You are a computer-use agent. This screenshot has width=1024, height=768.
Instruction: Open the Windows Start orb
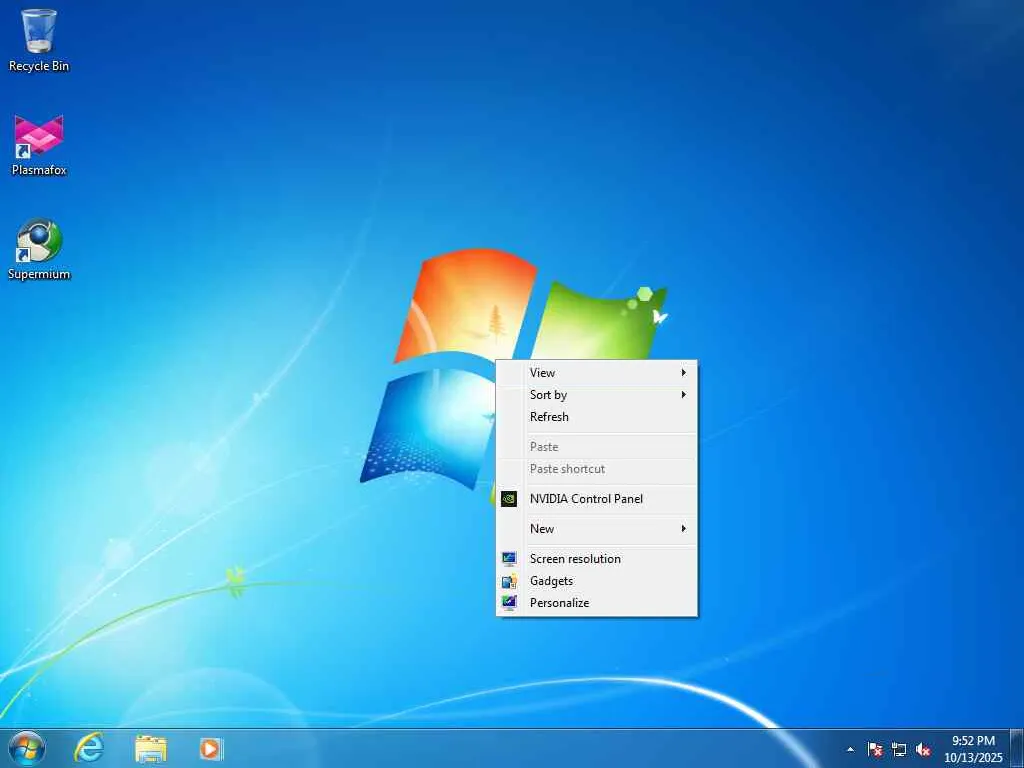click(27, 748)
